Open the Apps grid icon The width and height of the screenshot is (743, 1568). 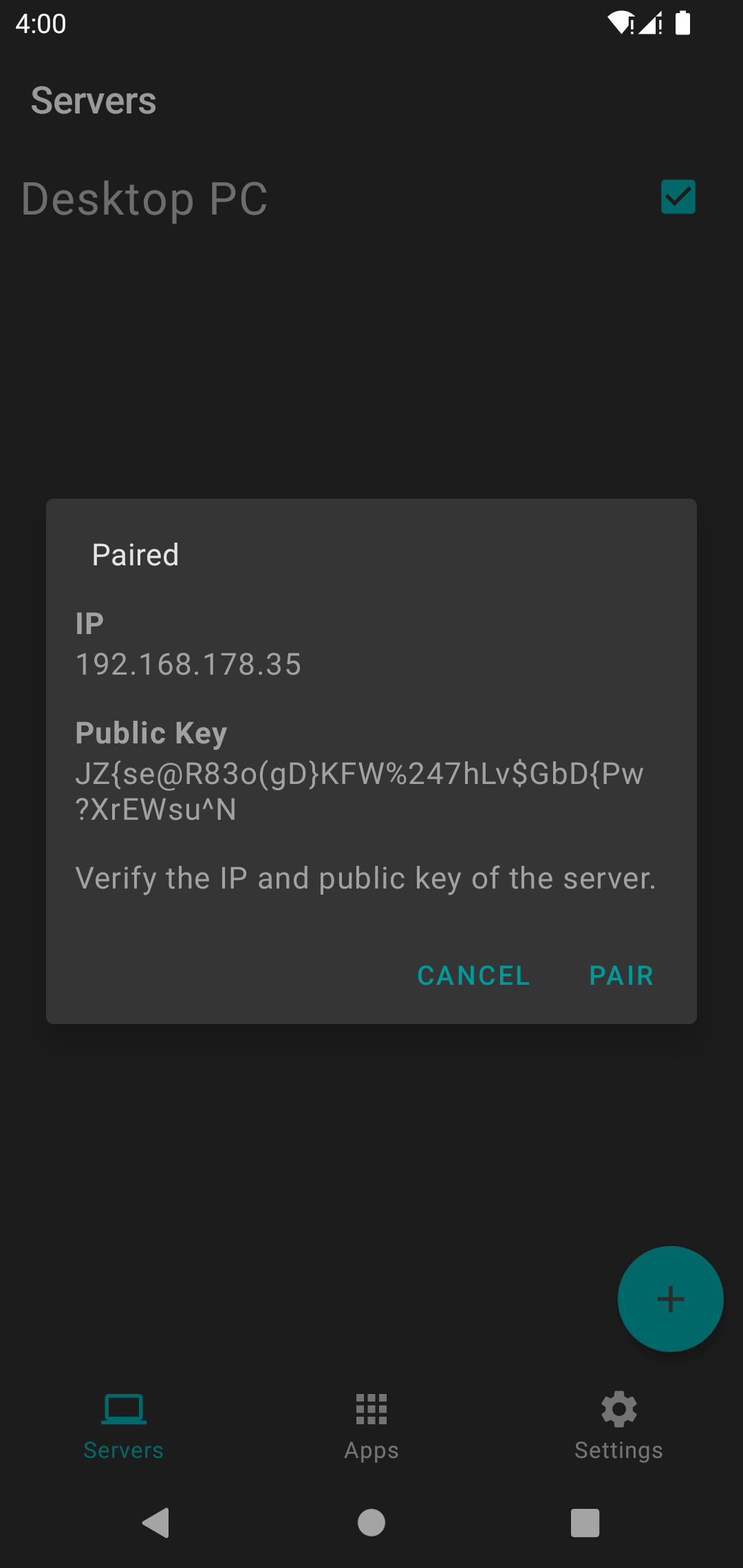pos(371,1410)
